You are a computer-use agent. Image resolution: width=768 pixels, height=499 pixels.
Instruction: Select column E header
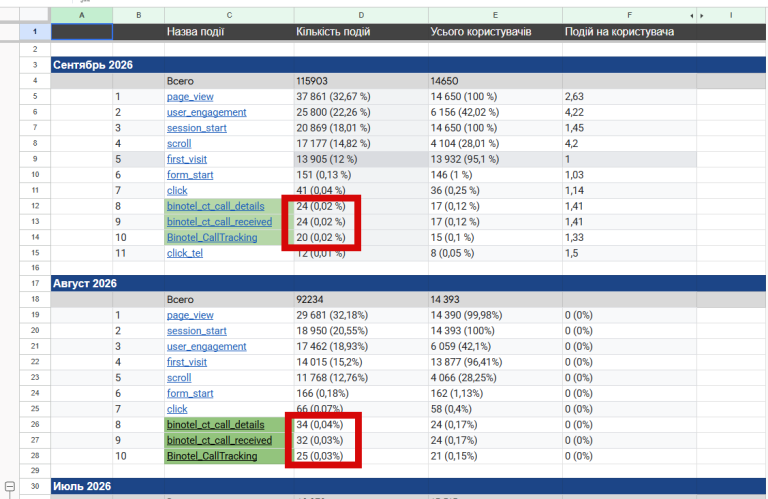tap(495, 15)
